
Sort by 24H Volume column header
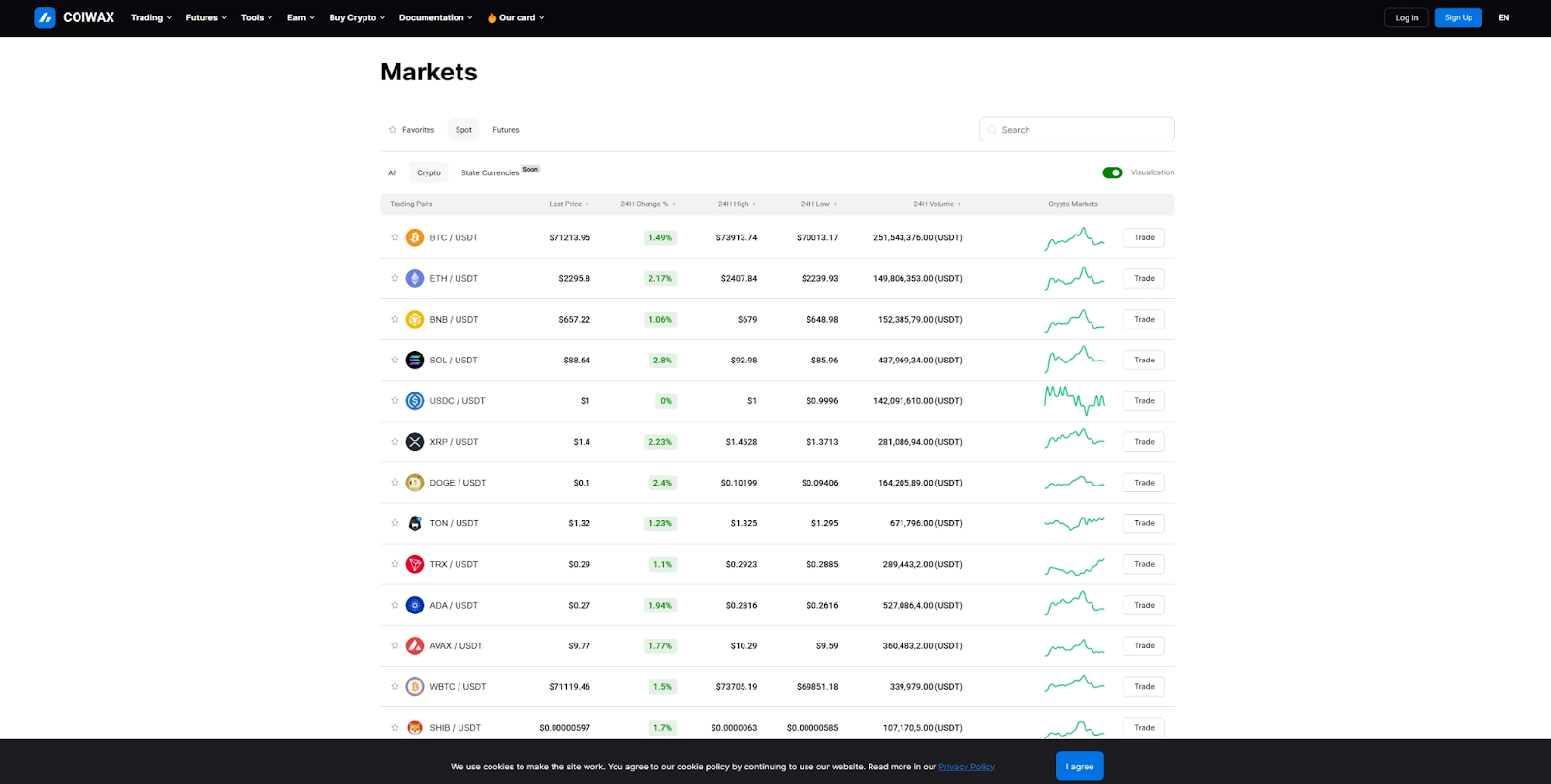pos(937,204)
